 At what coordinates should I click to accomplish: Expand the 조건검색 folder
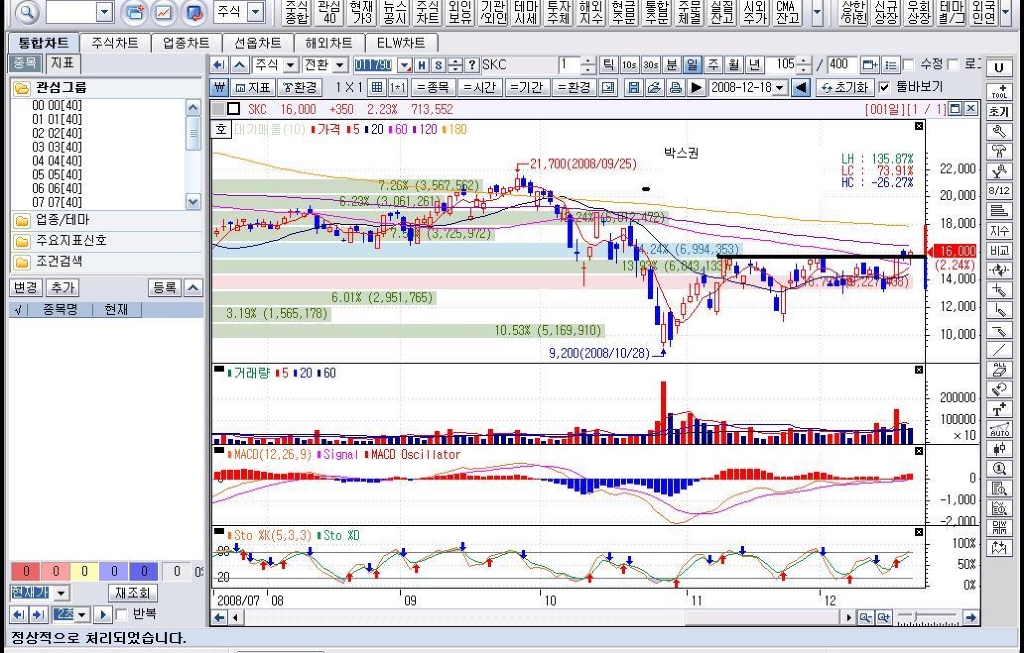coord(106,262)
